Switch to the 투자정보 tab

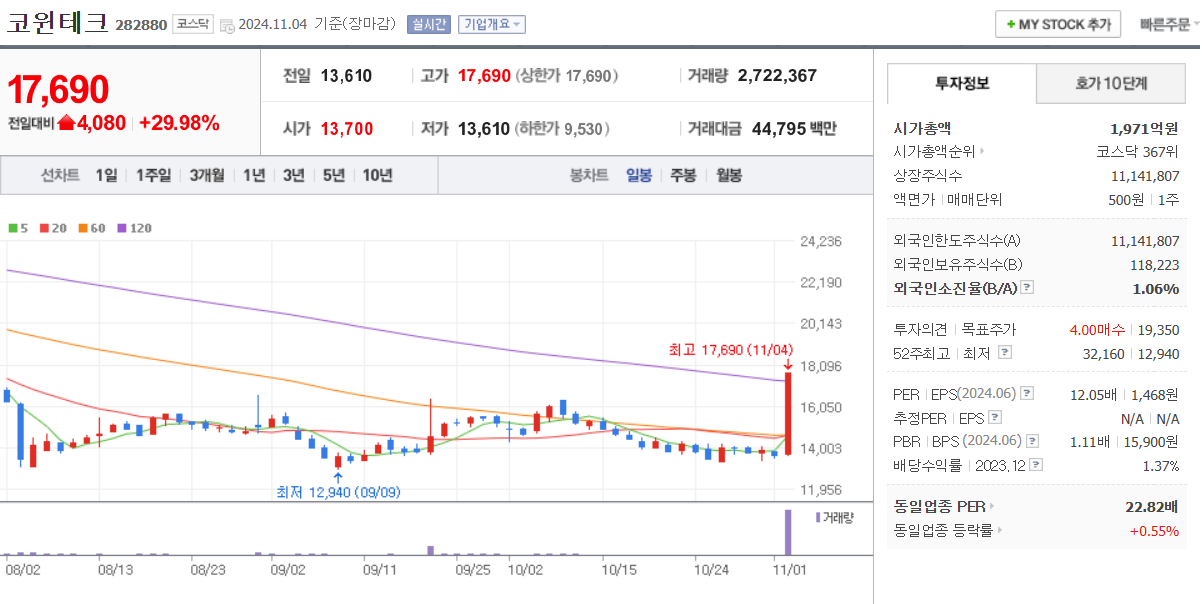pyautogui.click(x=962, y=83)
